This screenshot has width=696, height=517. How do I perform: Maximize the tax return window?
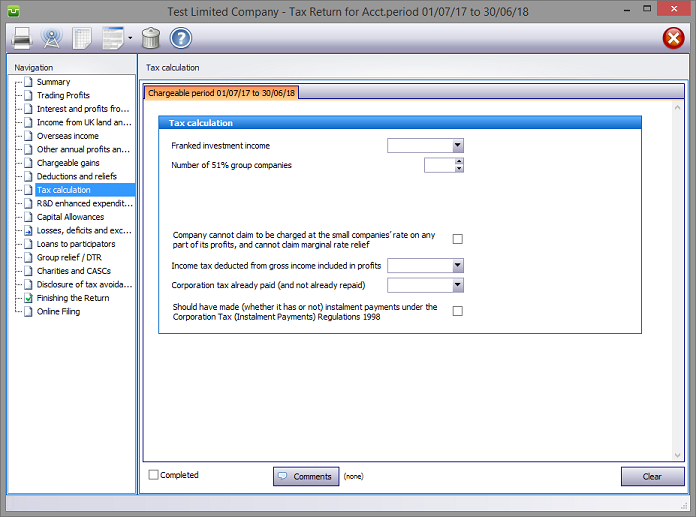[x=647, y=9]
